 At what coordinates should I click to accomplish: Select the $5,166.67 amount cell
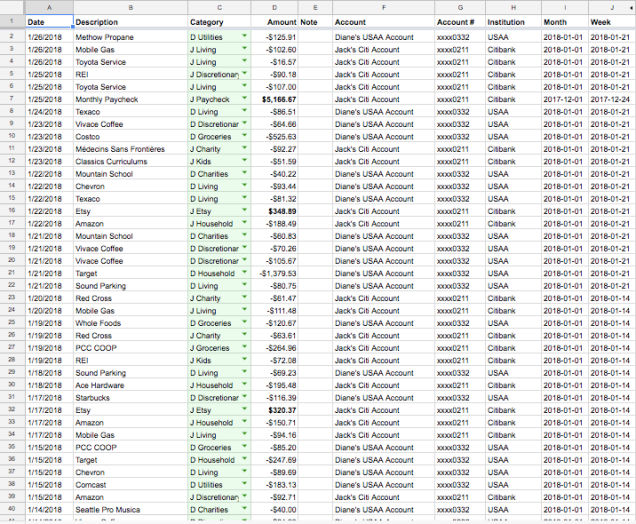point(275,99)
